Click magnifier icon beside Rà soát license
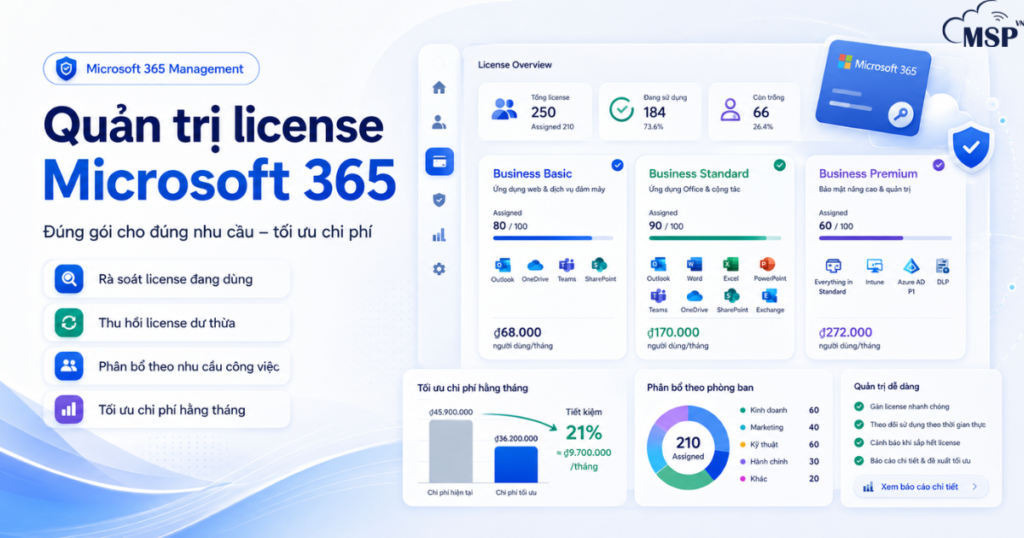The height and width of the screenshot is (538, 1024). 69,279
